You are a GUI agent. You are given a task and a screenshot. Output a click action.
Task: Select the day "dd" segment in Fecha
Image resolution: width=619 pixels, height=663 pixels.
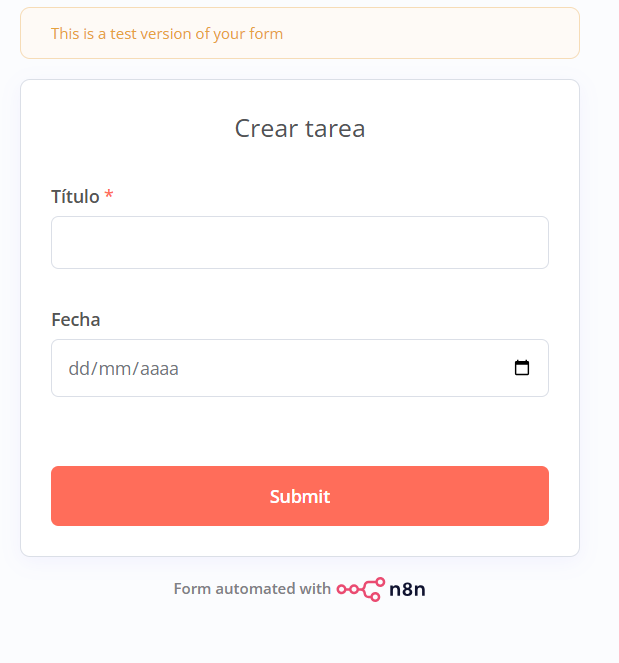click(x=78, y=369)
